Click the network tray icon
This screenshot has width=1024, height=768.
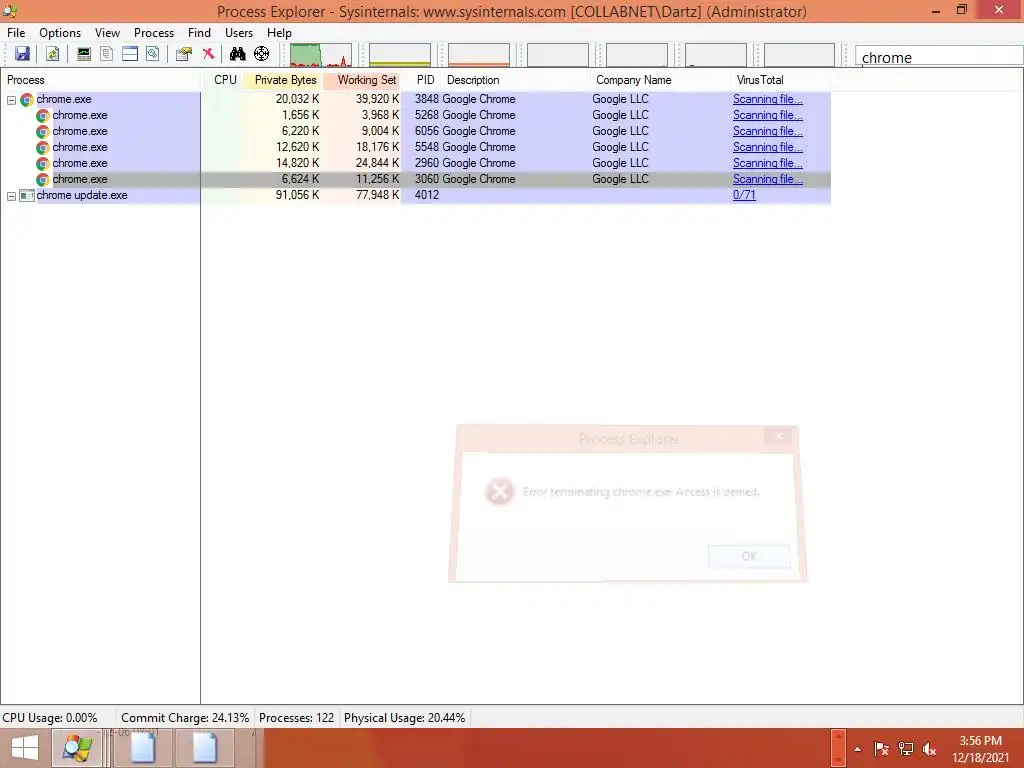905,749
